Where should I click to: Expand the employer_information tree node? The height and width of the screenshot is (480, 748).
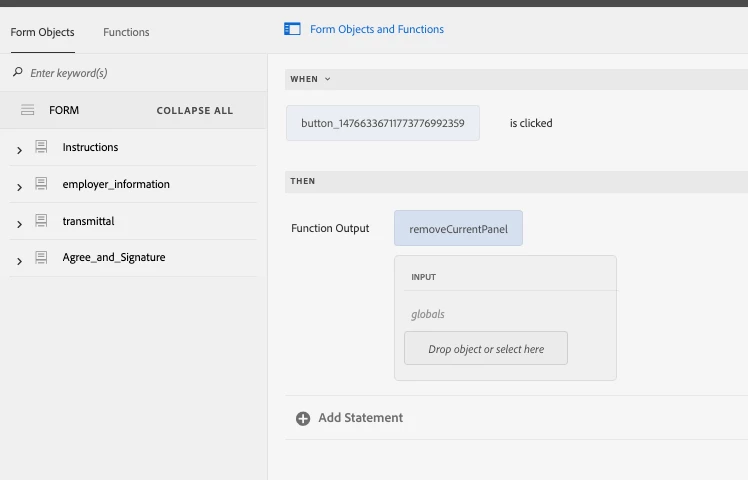click(x=19, y=186)
